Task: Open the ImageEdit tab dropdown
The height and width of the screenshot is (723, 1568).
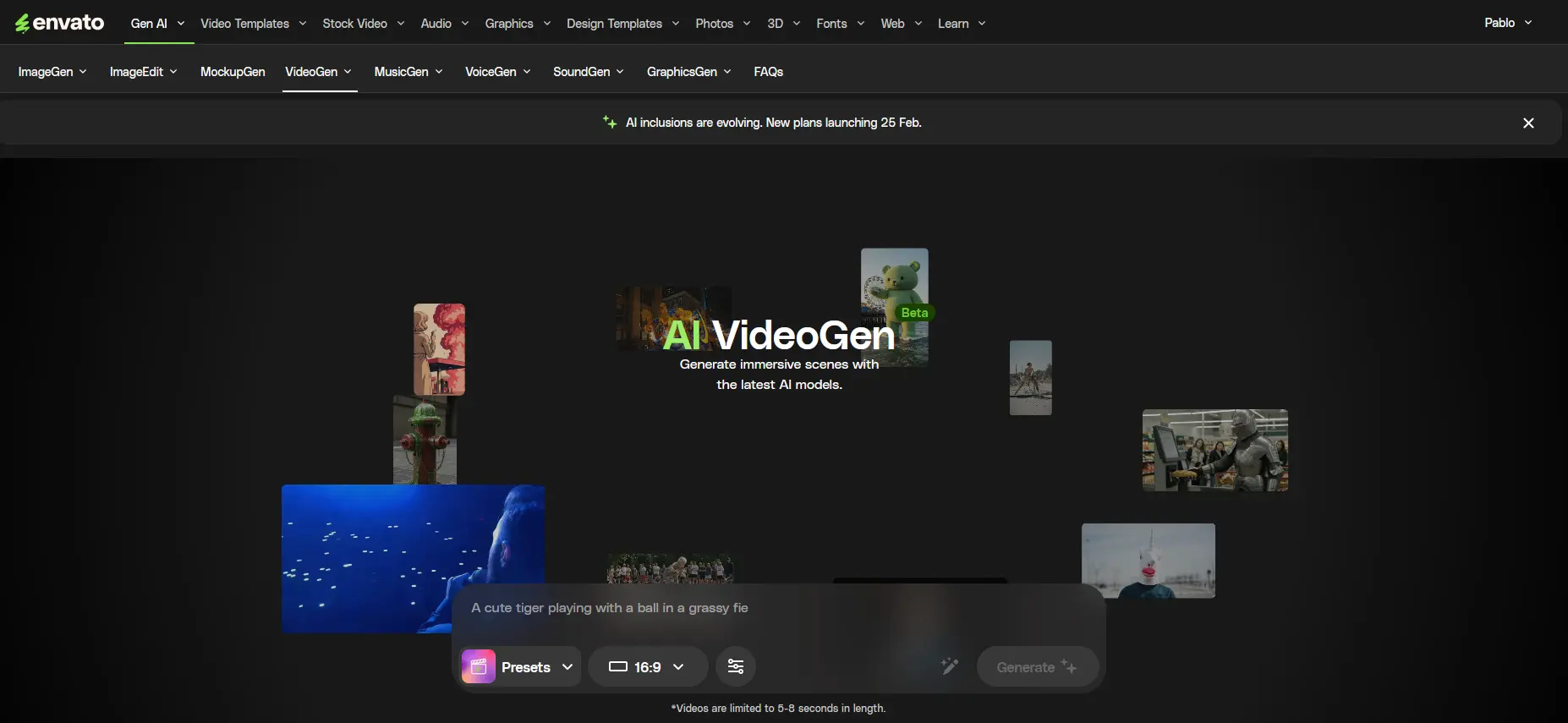Action: (x=143, y=72)
